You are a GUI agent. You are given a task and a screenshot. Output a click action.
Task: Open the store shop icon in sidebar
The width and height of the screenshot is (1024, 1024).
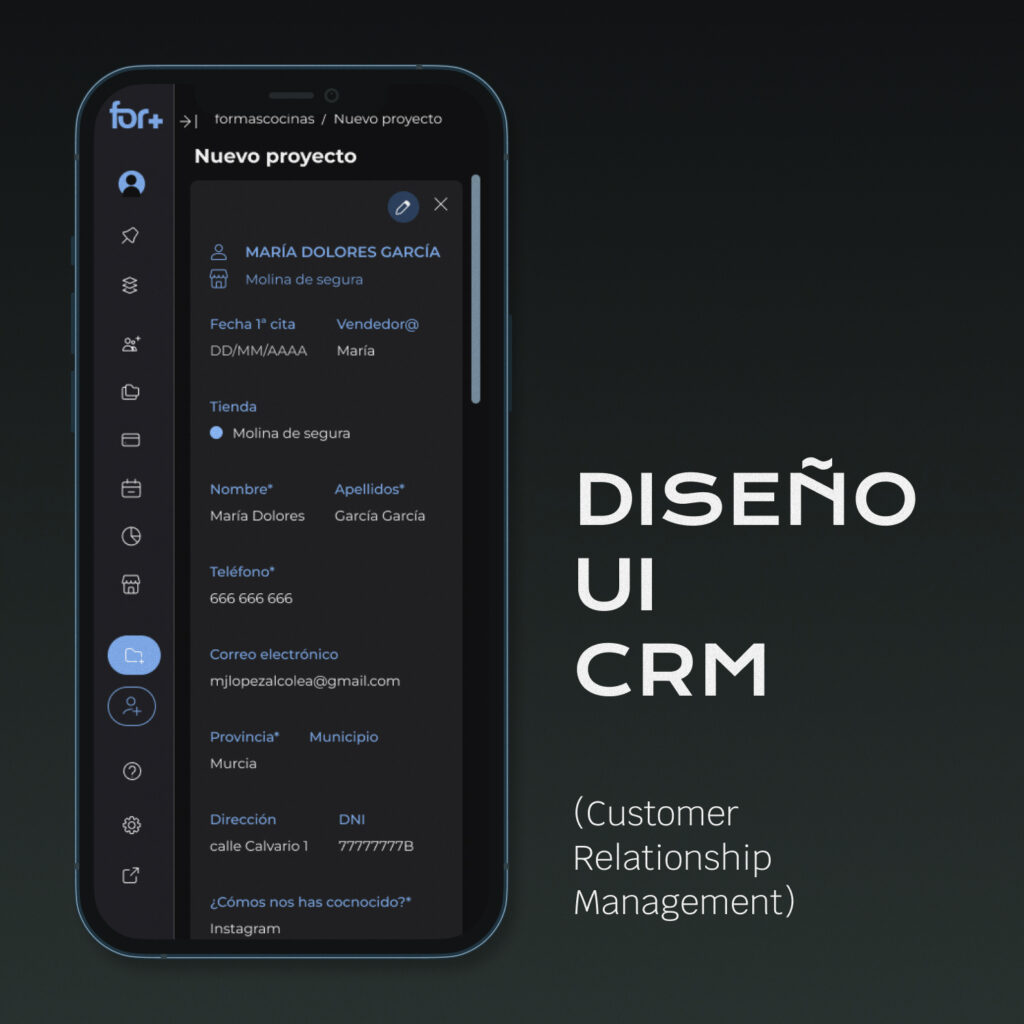pos(131,585)
